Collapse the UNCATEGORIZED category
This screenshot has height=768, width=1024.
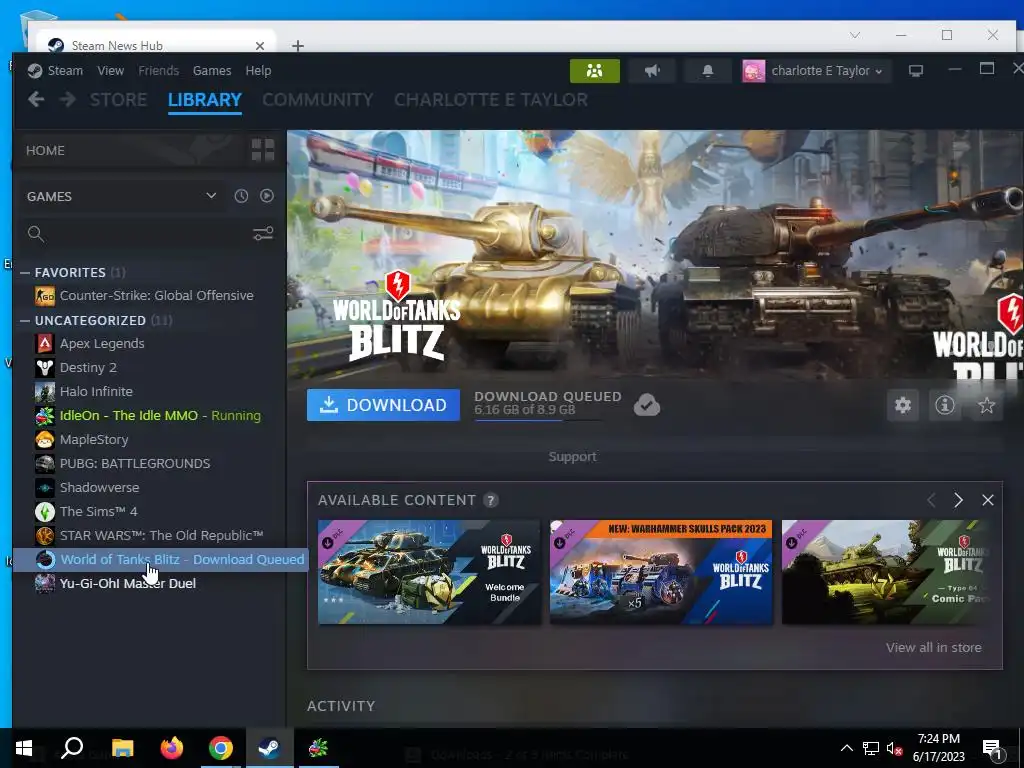click(25, 321)
